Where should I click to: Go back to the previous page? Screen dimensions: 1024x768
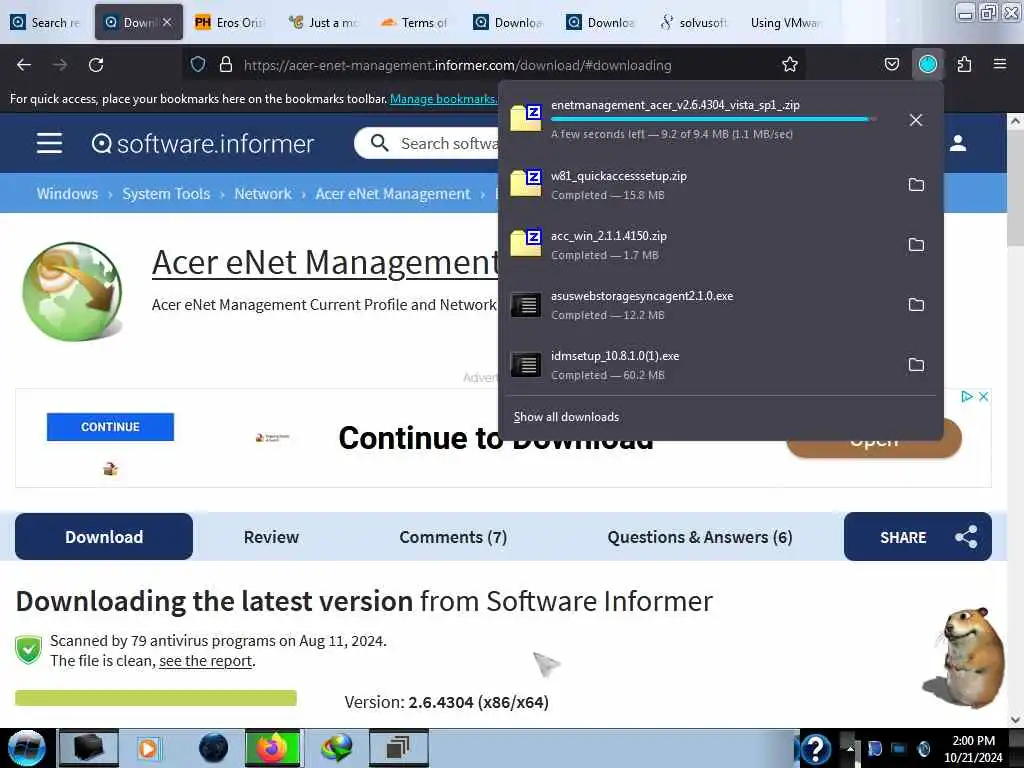pyautogui.click(x=24, y=65)
